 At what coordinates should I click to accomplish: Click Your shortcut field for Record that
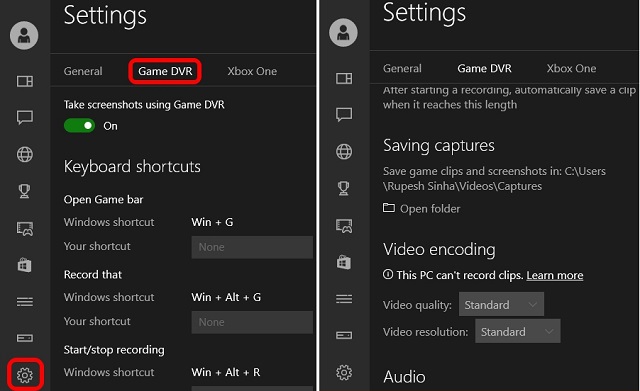[x=252, y=322]
